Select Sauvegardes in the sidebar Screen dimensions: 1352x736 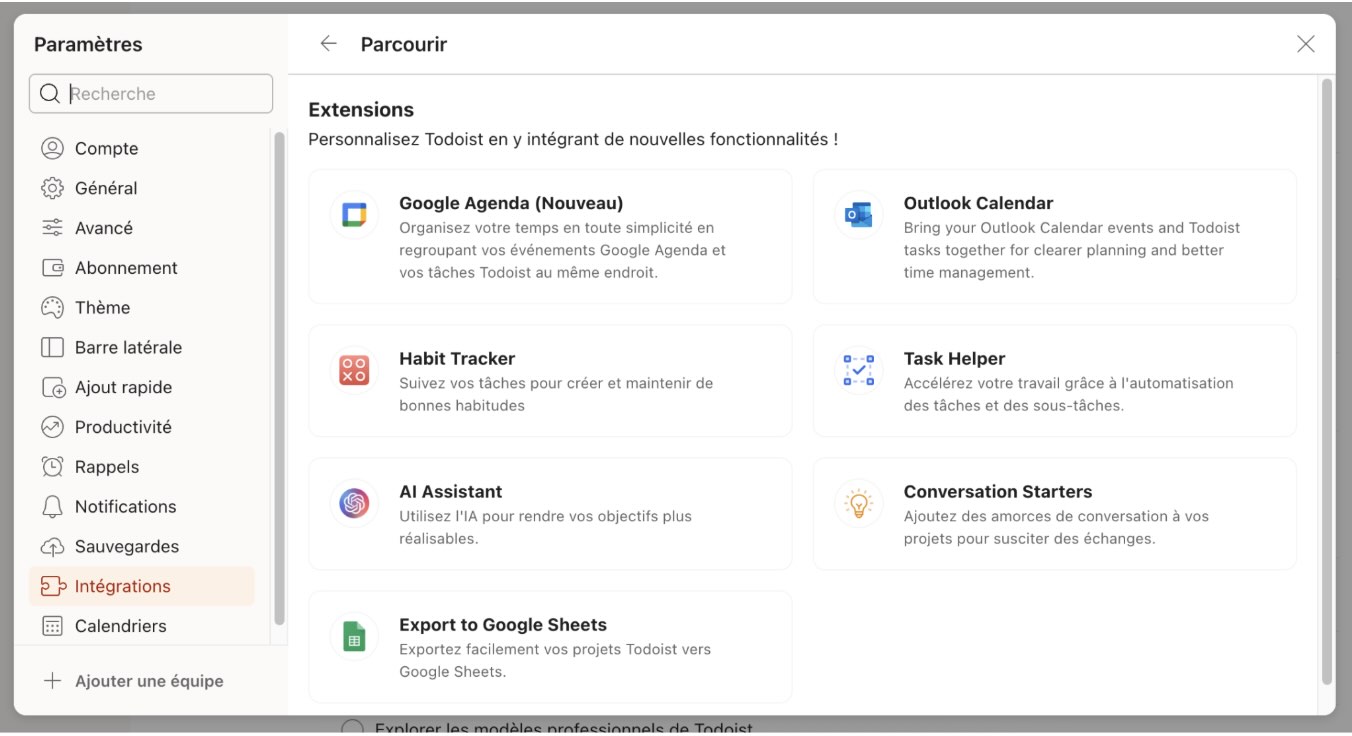(142, 546)
